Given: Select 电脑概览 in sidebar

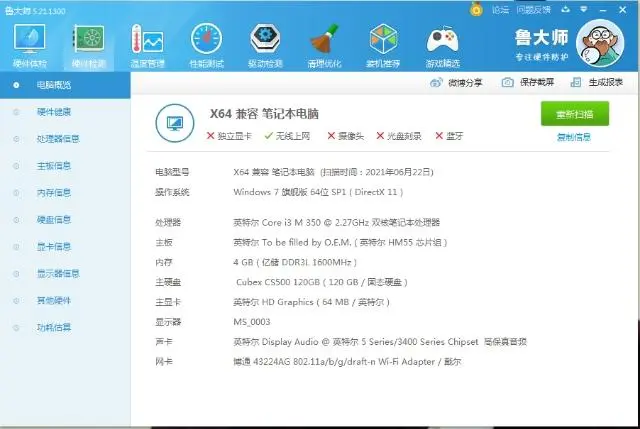Looking at the screenshot, I should pos(65,85).
